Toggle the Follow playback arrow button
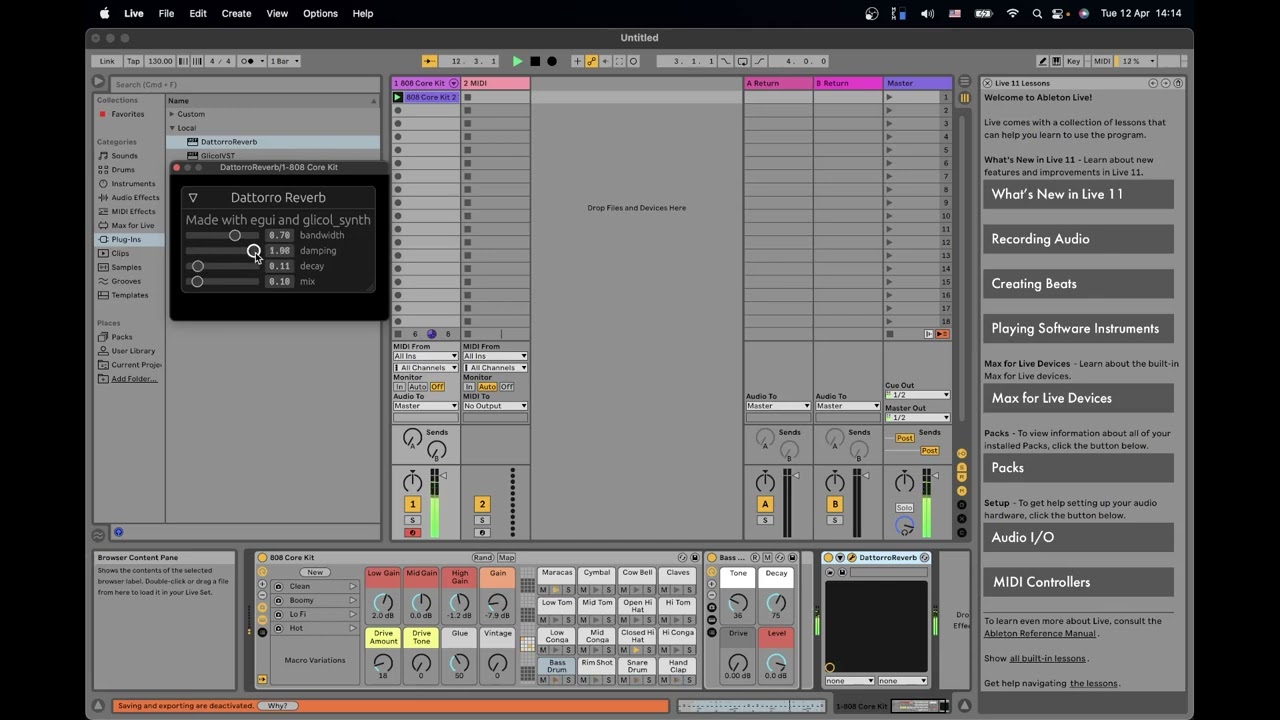The width and height of the screenshot is (1280, 720). pyautogui.click(x=429, y=61)
